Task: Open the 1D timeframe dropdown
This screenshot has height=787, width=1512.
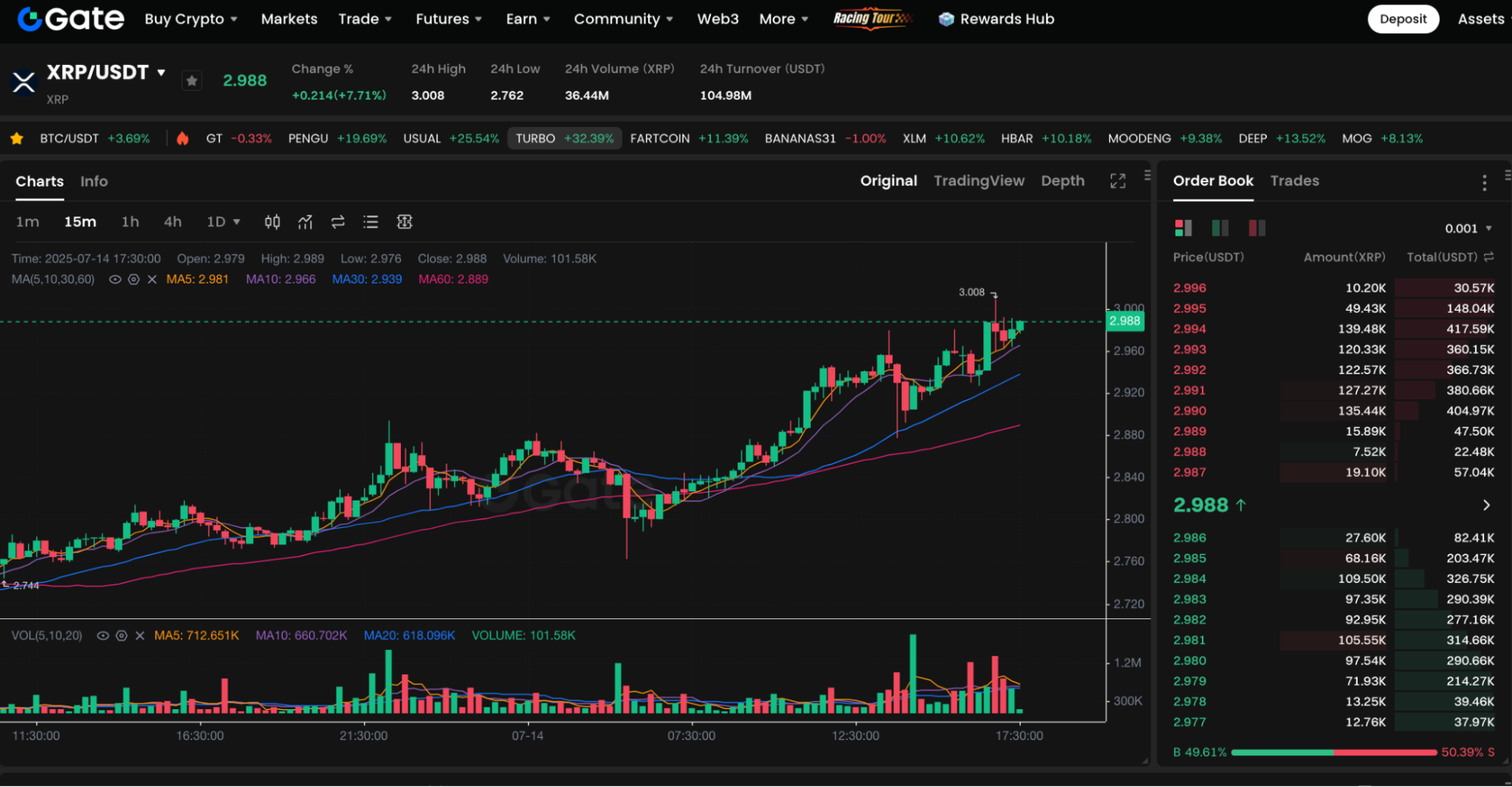Action: pyautogui.click(x=223, y=222)
